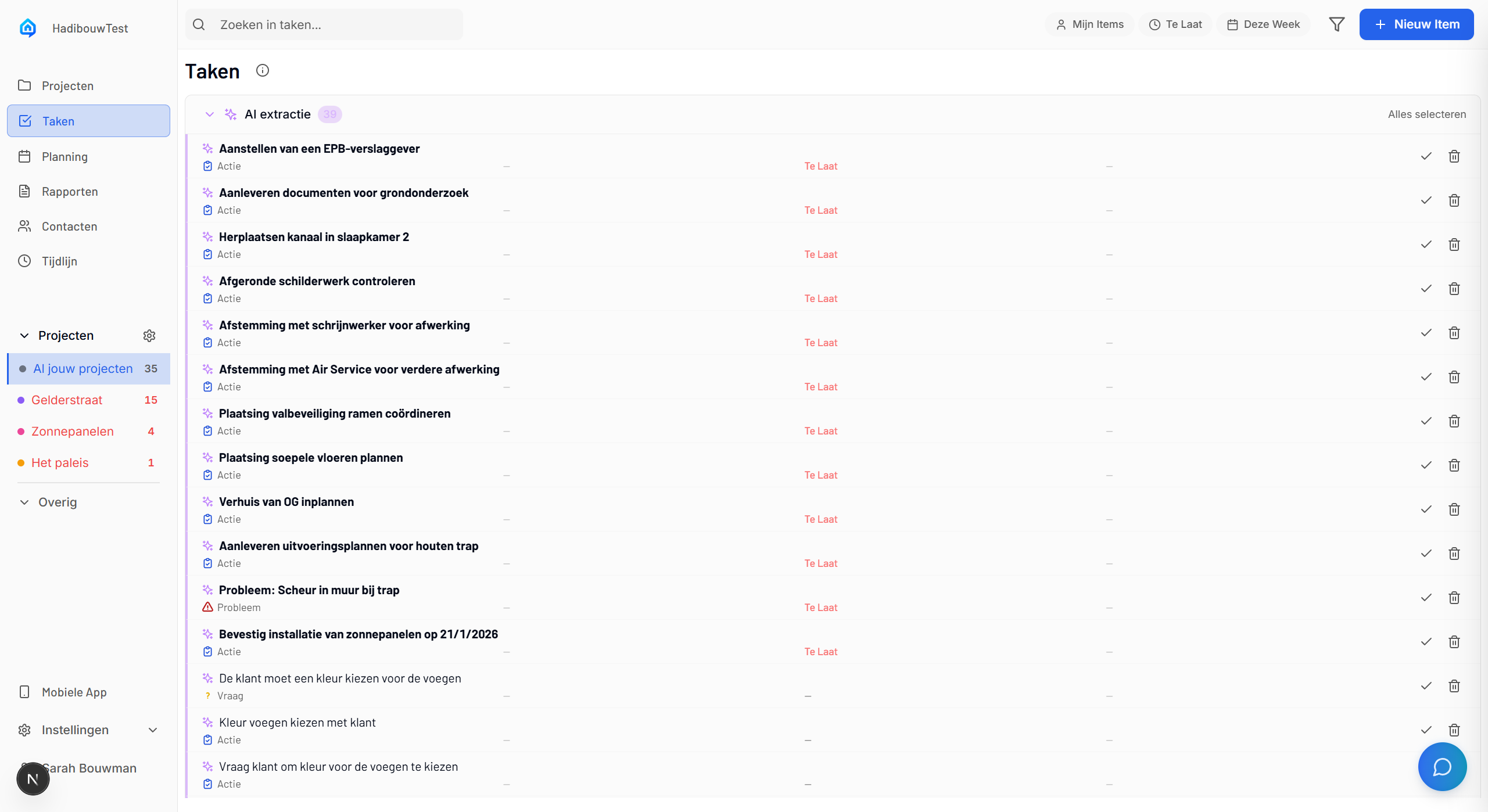Mark 'Probleem: Scheur in muur bij trap' complete
The image size is (1488, 812).
[1426, 597]
